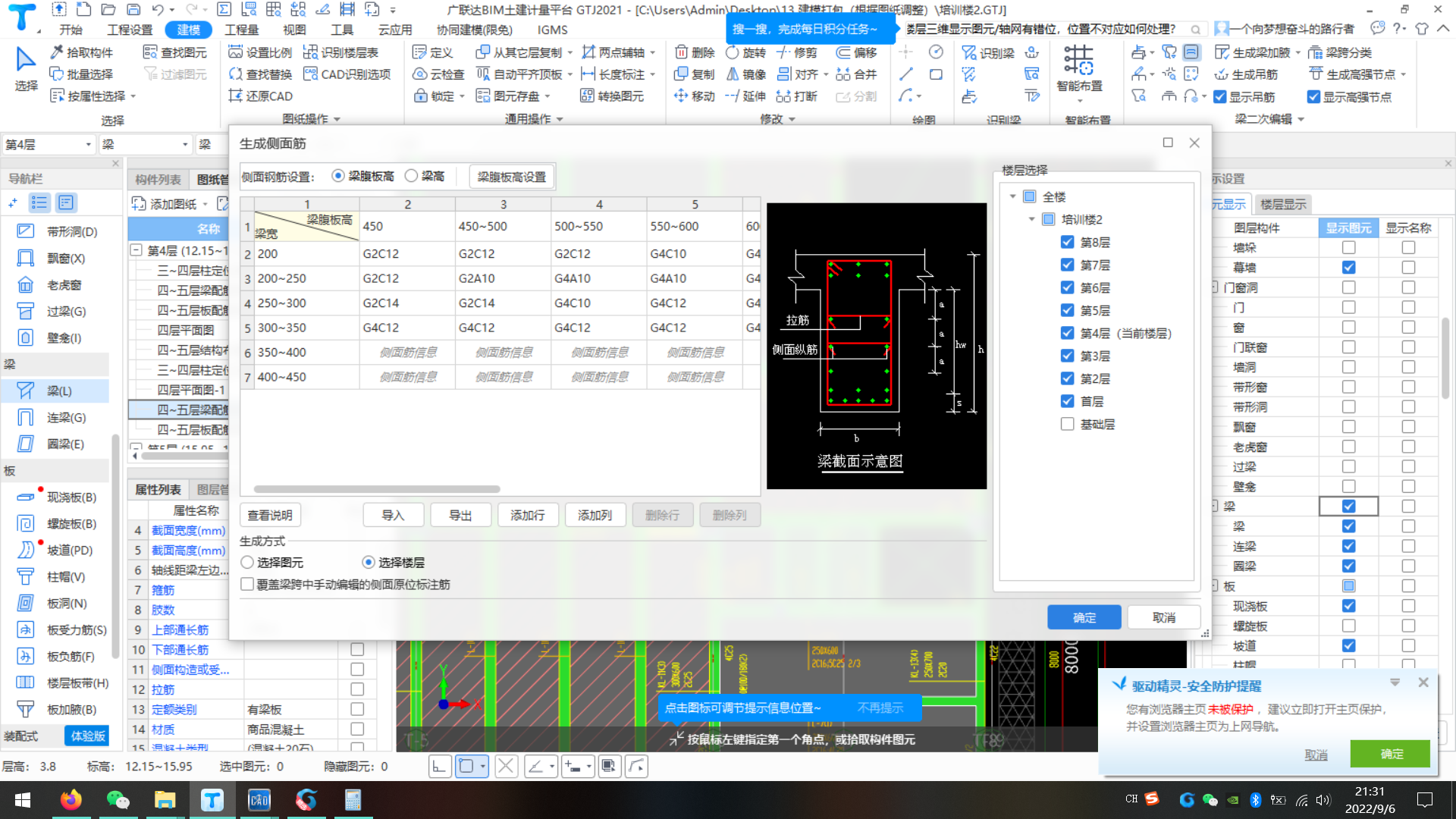Click the 移动 move icon

pos(681,96)
